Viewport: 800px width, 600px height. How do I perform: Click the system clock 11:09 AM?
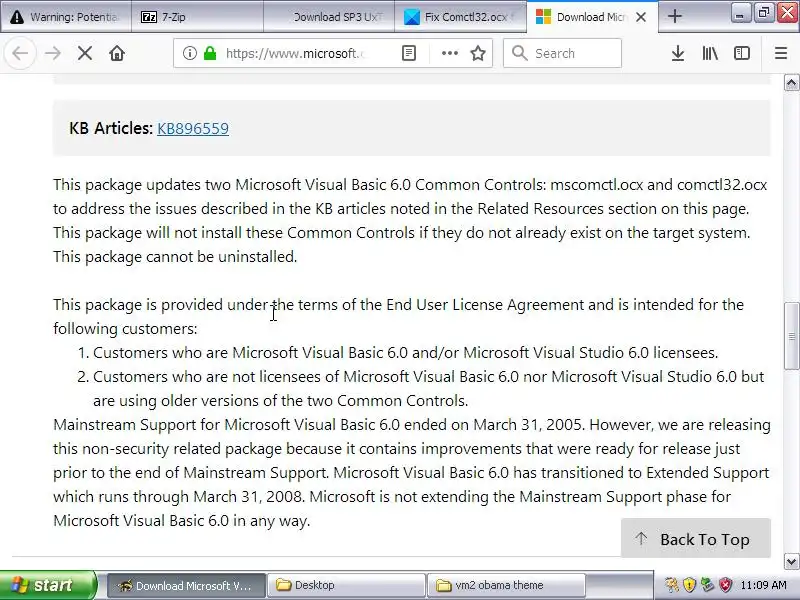coord(763,585)
